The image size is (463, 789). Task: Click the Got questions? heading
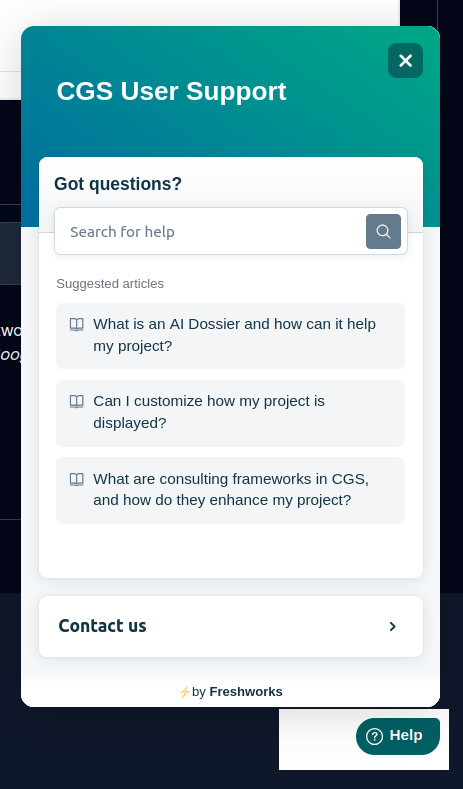click(118, 184)
